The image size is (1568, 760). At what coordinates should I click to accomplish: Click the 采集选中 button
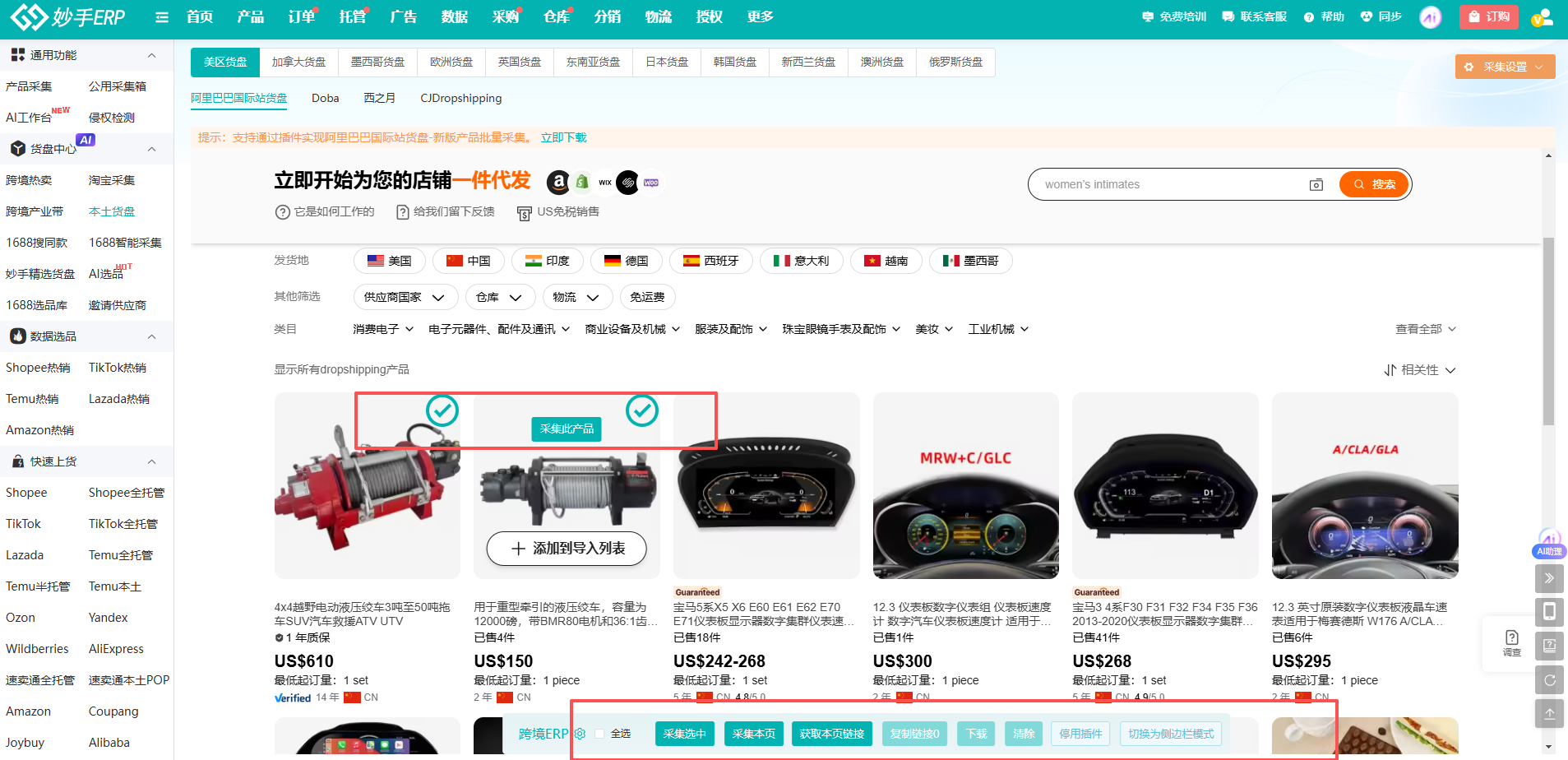685,734
